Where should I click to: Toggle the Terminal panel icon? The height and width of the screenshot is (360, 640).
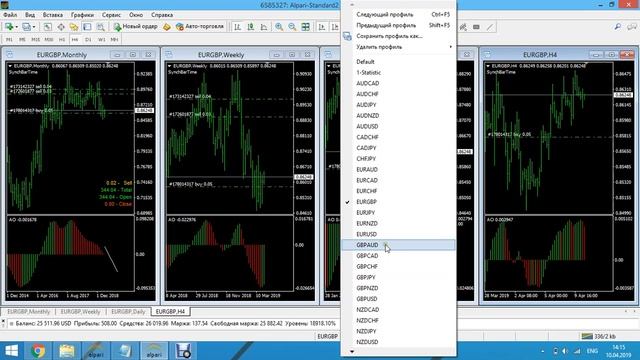pos(87,27)
